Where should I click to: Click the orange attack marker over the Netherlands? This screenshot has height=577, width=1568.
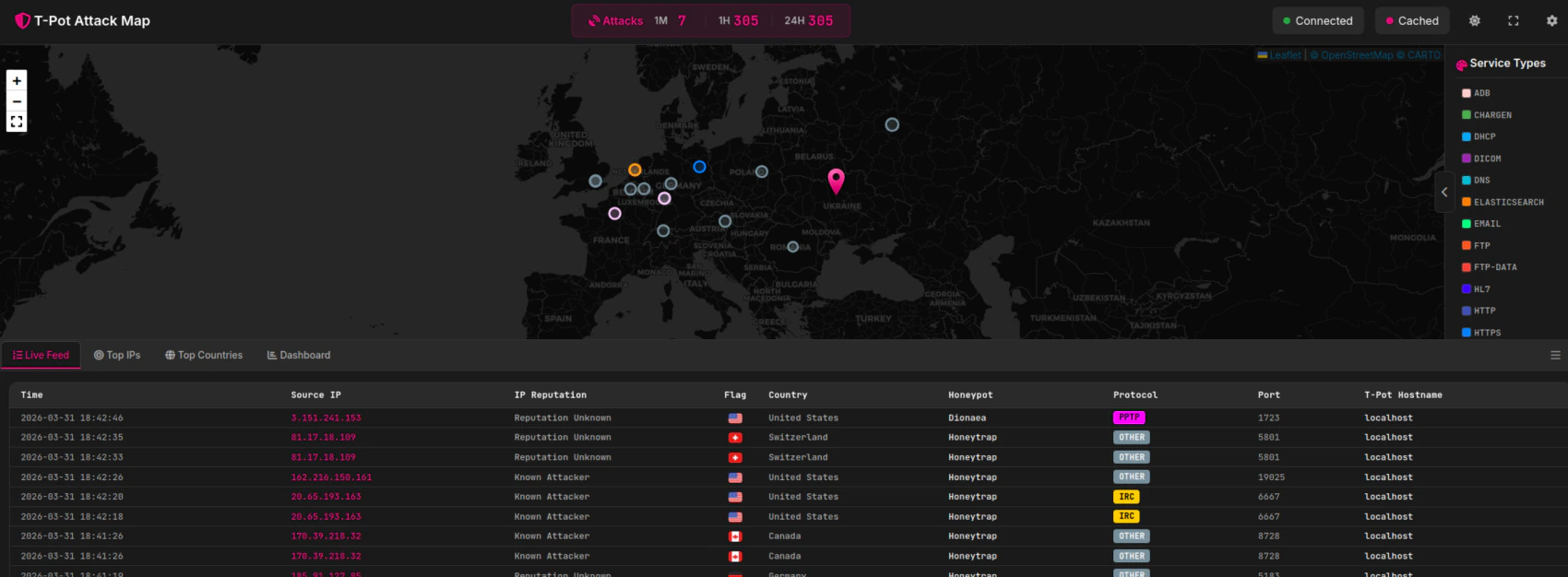pos(635,170)
